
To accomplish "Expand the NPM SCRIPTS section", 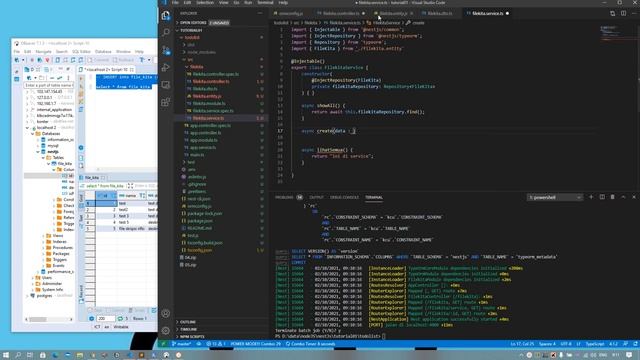I will point(192,337).
